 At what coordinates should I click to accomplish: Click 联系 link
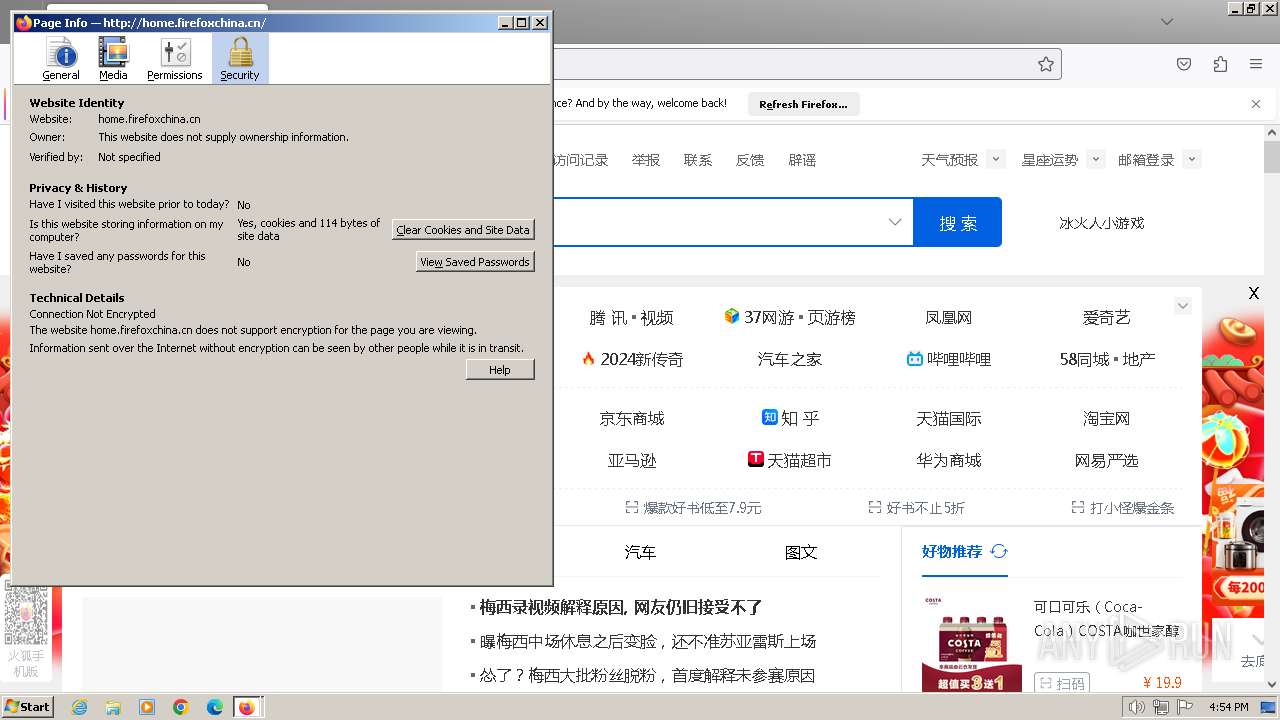click(x=698, y=160)
